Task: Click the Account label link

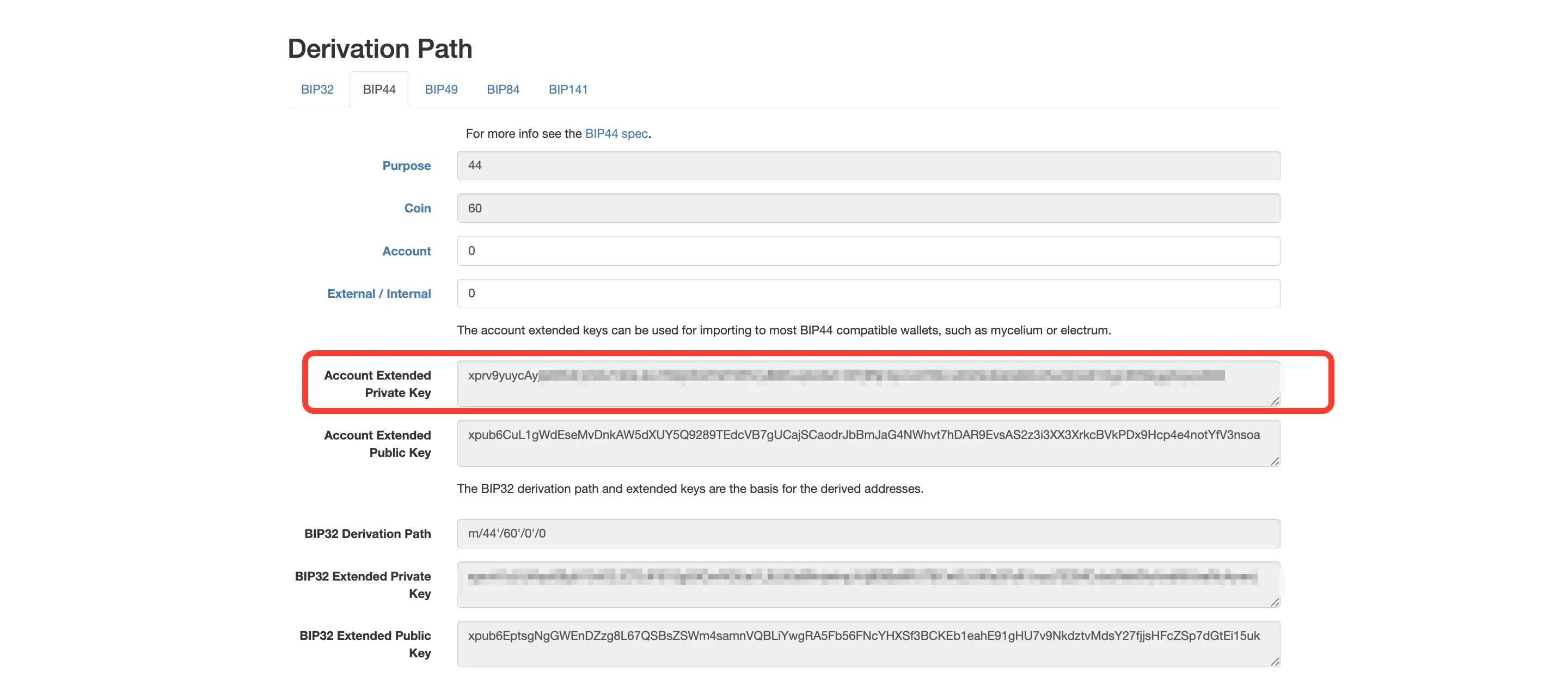Action: pos(406,251)
